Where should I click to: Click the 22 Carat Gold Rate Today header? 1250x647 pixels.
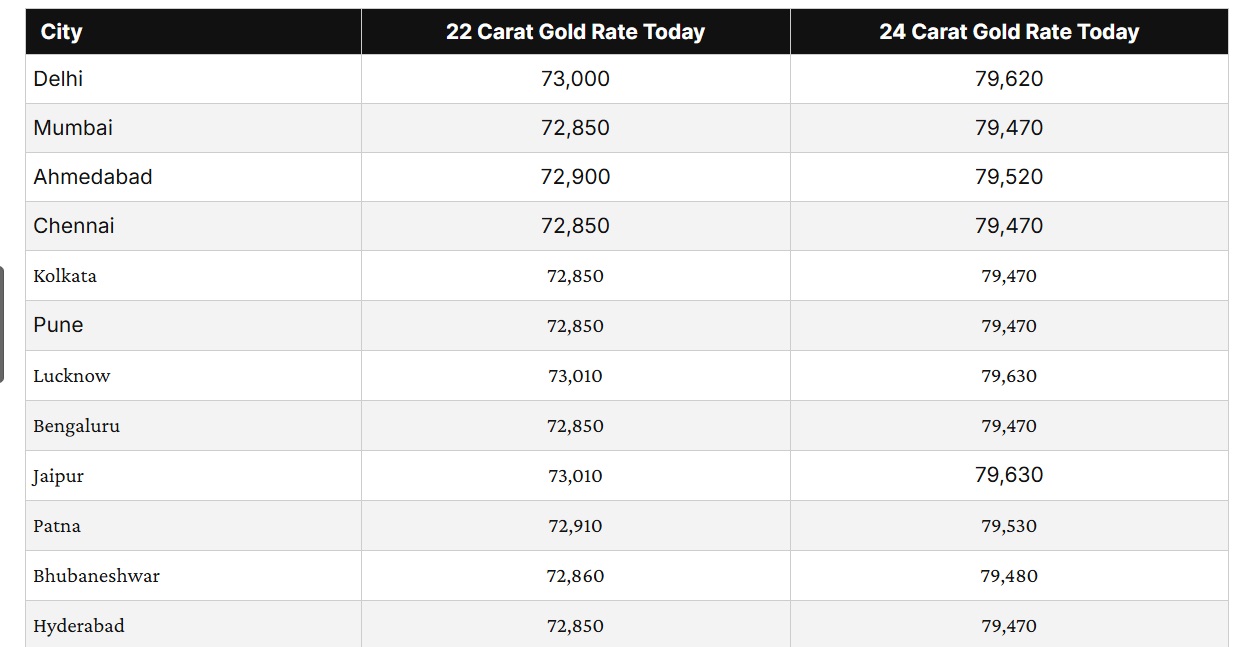pyautogui.click(x=575, y=32)
